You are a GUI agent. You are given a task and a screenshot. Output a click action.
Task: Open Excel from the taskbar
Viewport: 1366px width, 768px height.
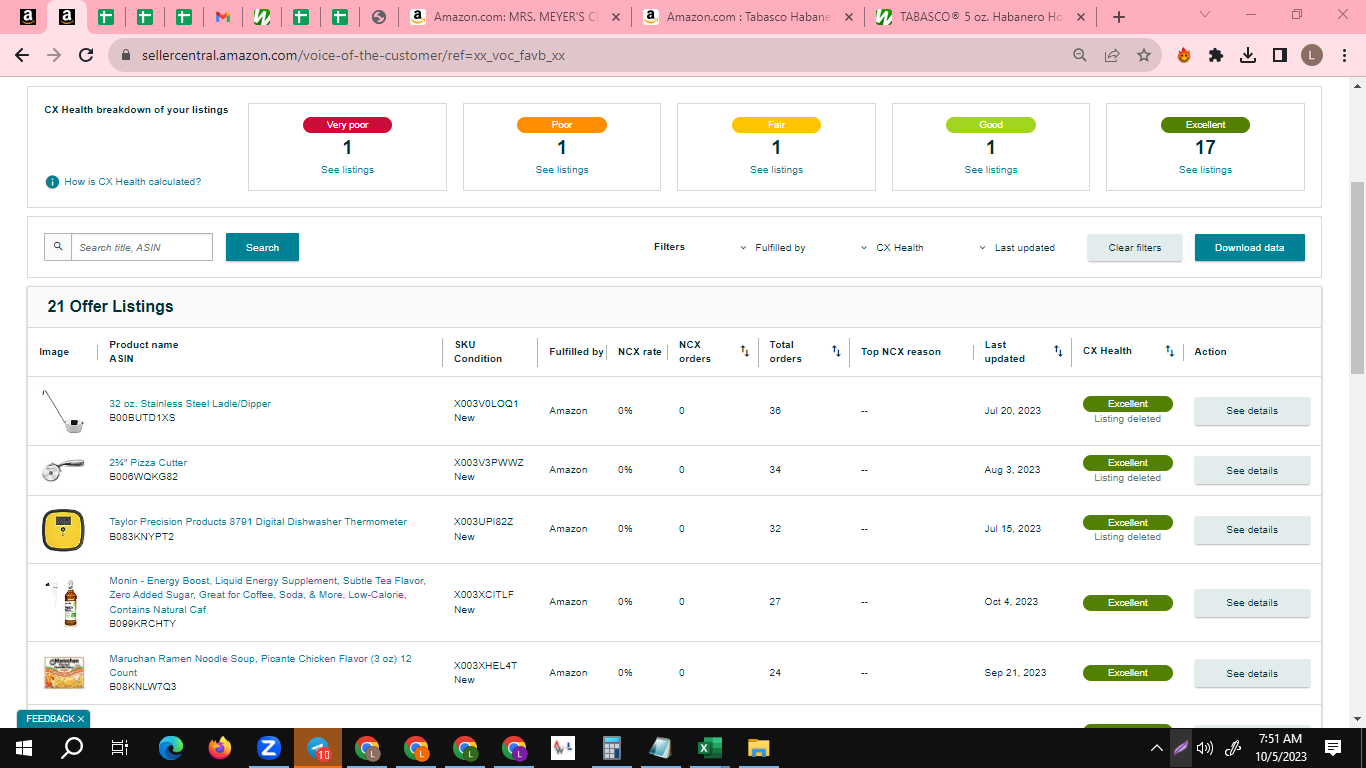[710, 748]
